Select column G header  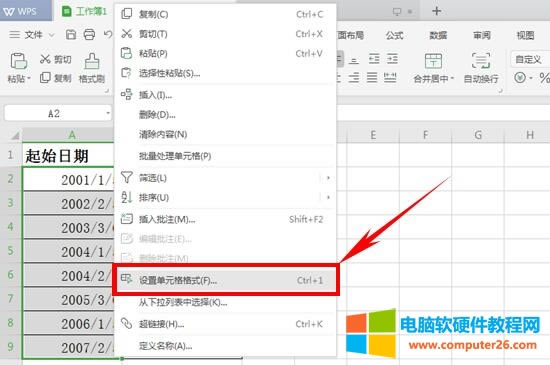coord(478,135)
